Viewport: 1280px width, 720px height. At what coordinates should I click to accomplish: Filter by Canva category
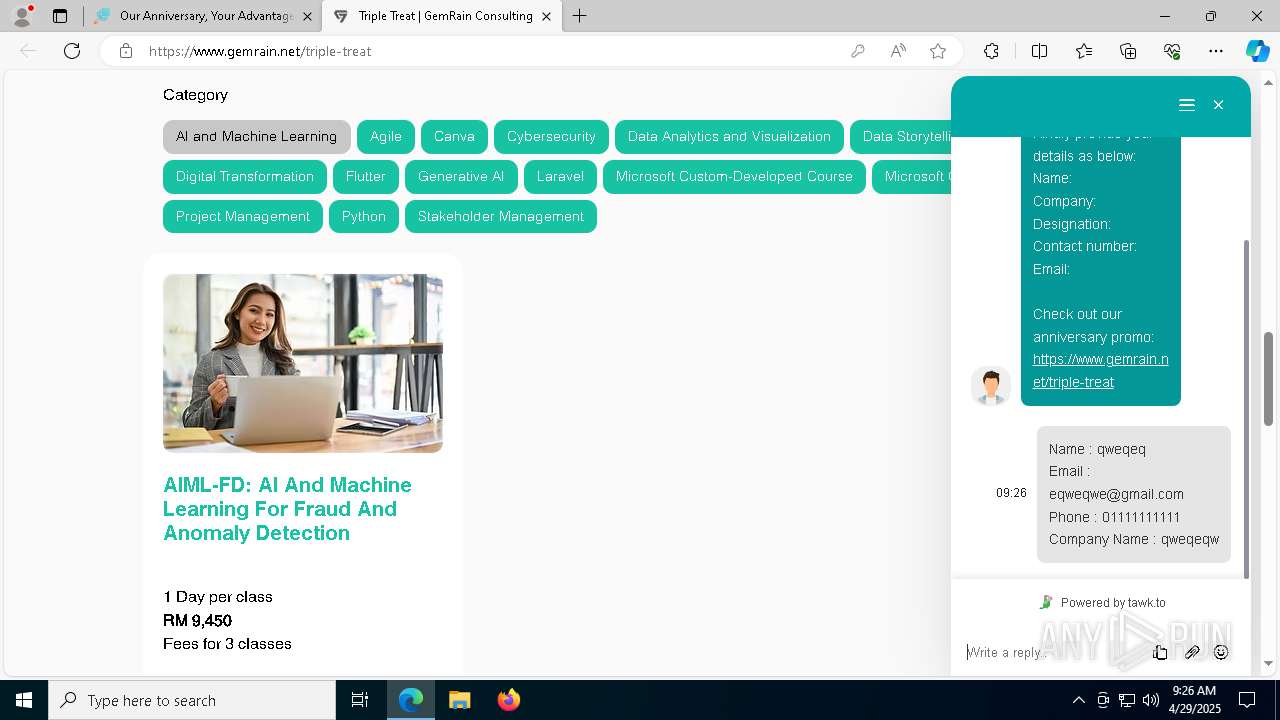coord(454,136)
